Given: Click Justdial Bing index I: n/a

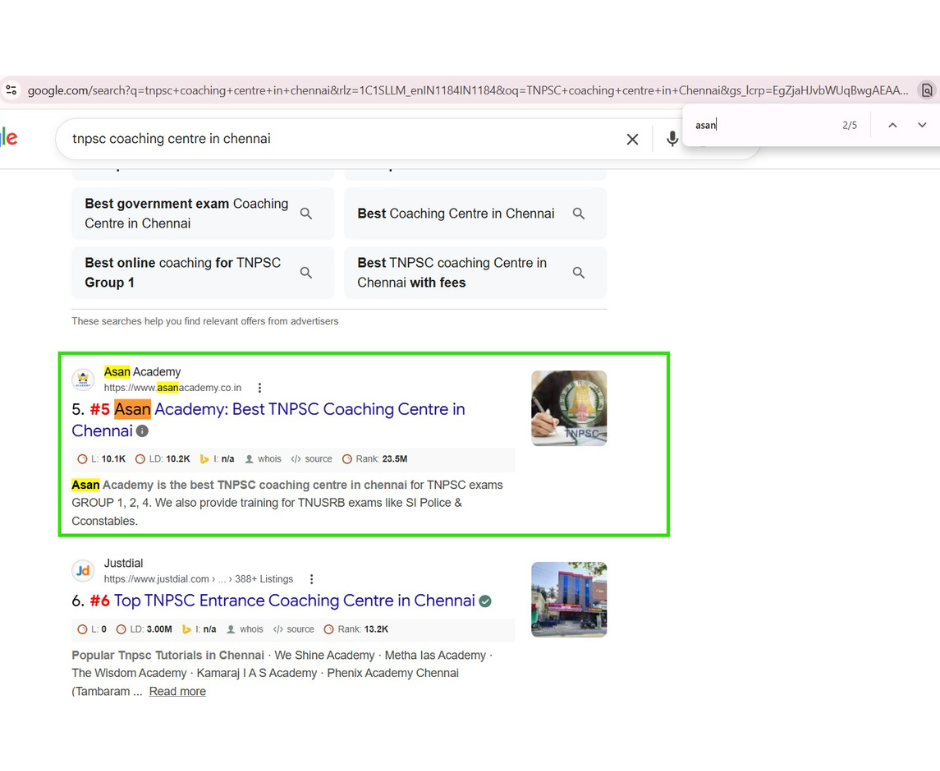Looking at the screenshot, I should 199,630.
